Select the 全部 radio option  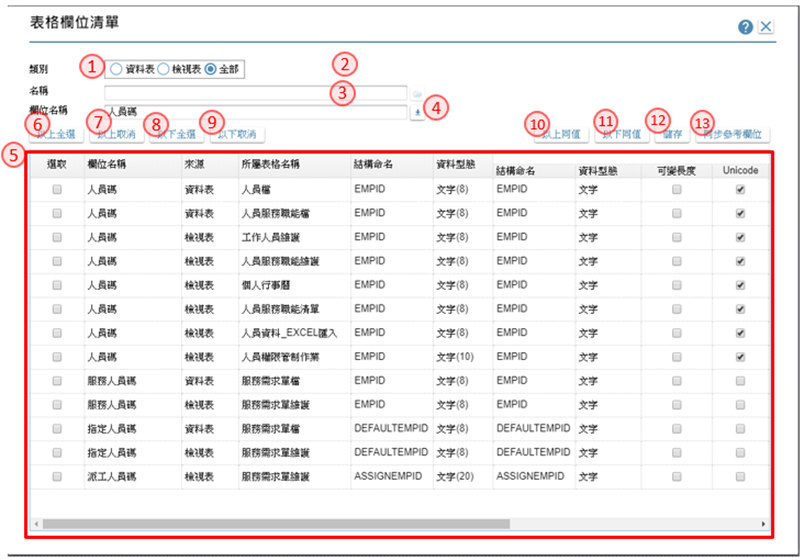click(210, 69)
